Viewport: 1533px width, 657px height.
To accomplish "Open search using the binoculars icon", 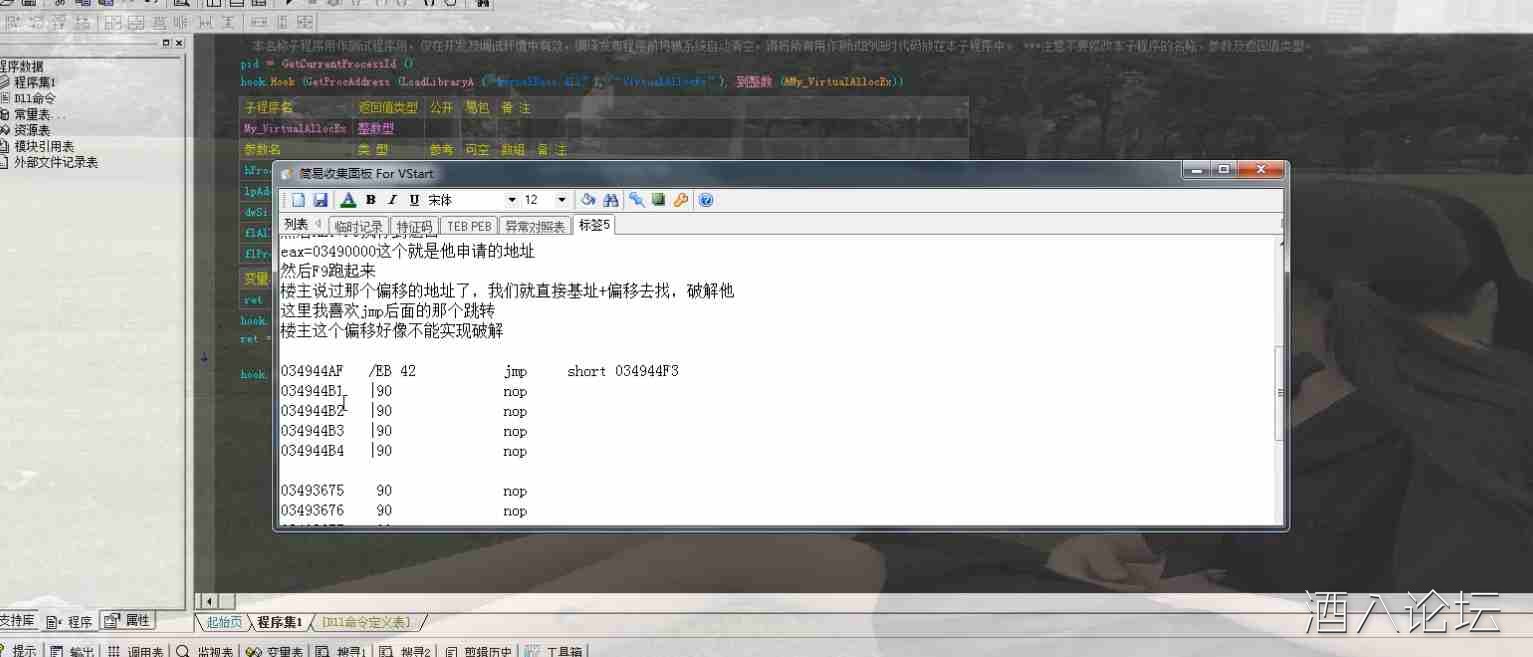I will coord(611,200).
